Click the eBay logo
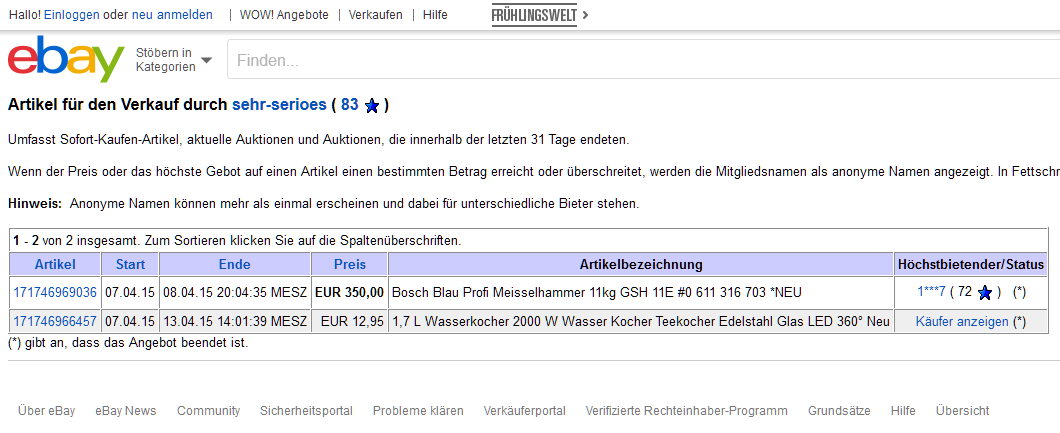The height and width of the screenshot is (433, 1060). coord(66,59)
